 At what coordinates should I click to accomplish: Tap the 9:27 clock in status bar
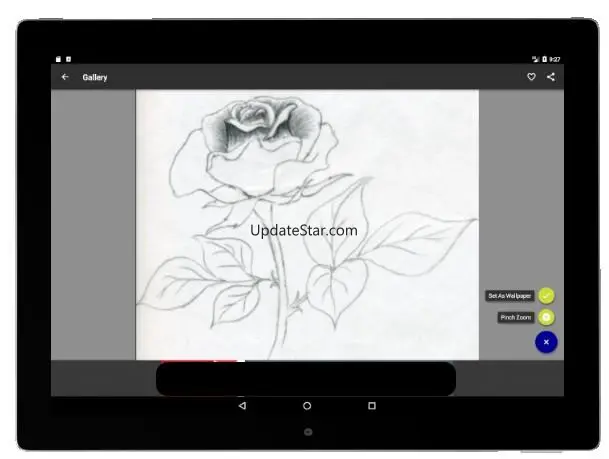pos(555,59)
